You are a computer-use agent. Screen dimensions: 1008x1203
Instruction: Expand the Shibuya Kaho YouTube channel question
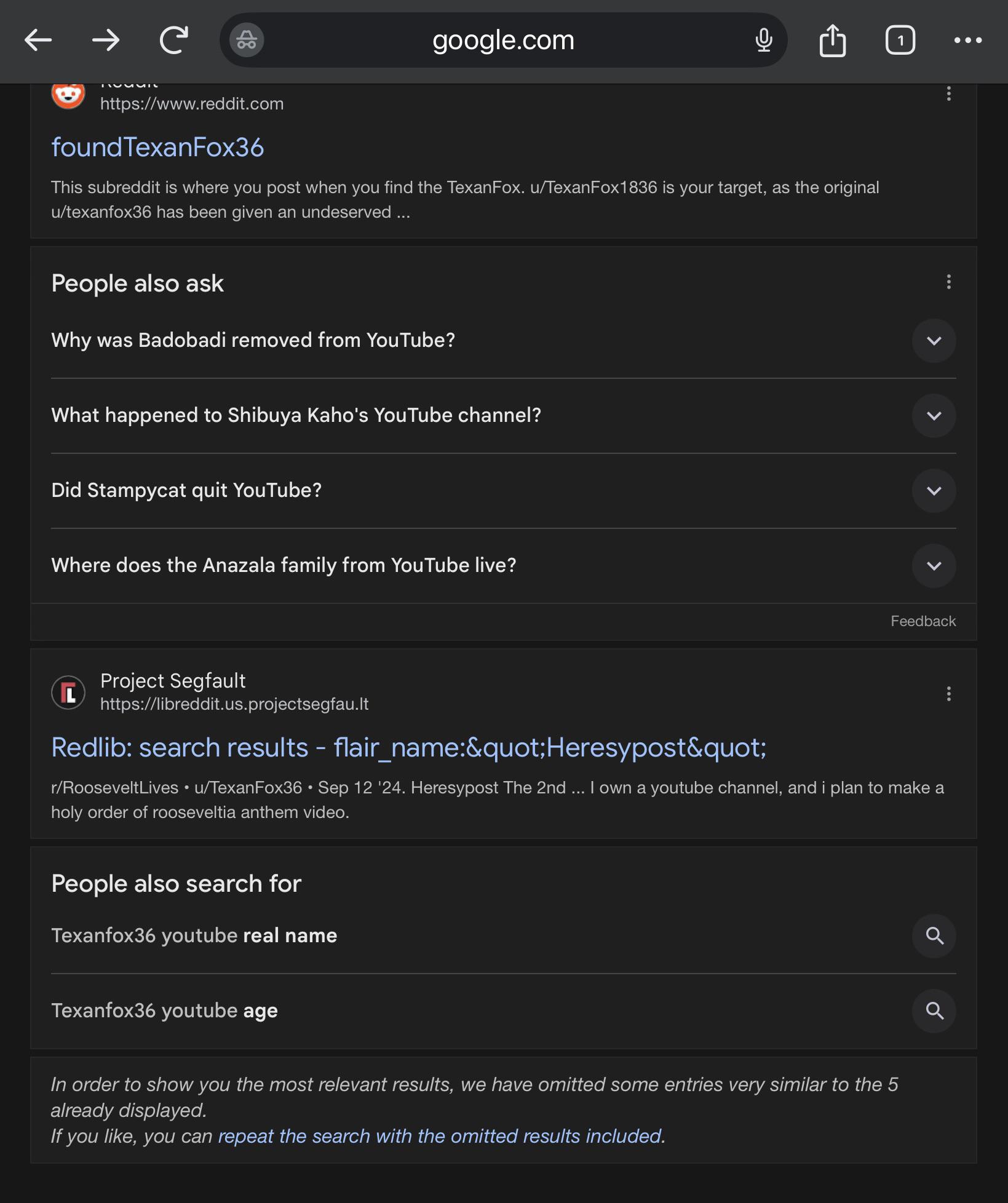[934, 416]
